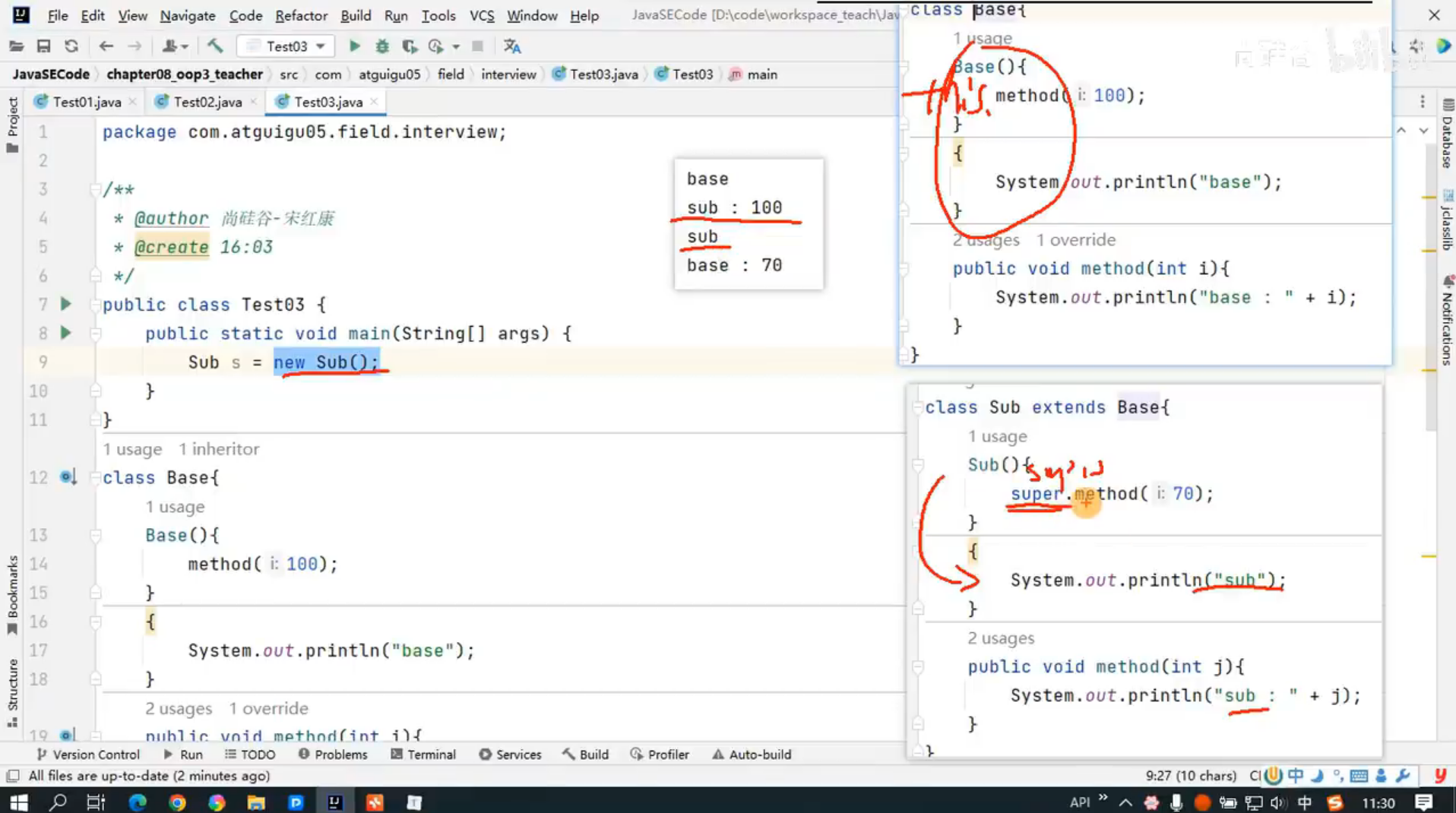Collapse the main method fold at line 8
Viewport: 1456px width, 813px height.
click(x=96, y=333)
